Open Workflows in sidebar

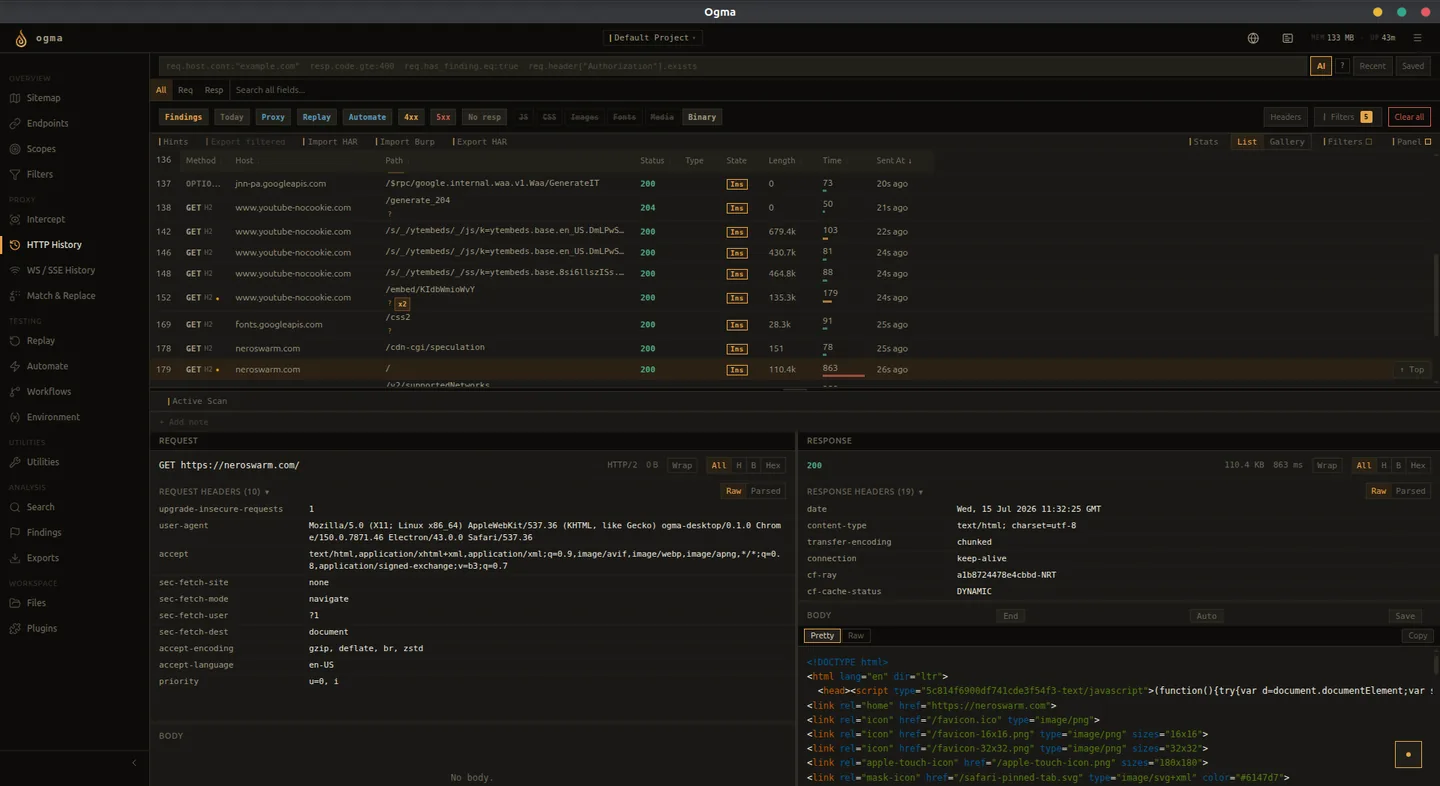point(48,391)
